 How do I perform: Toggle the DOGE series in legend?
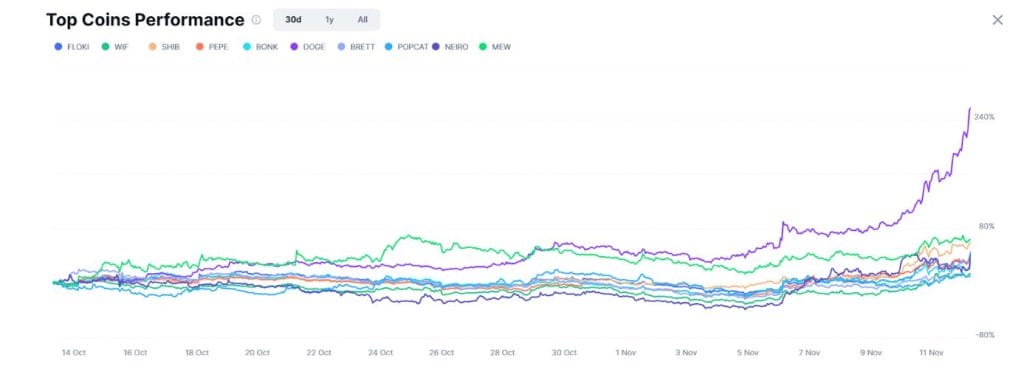[307, 47]
